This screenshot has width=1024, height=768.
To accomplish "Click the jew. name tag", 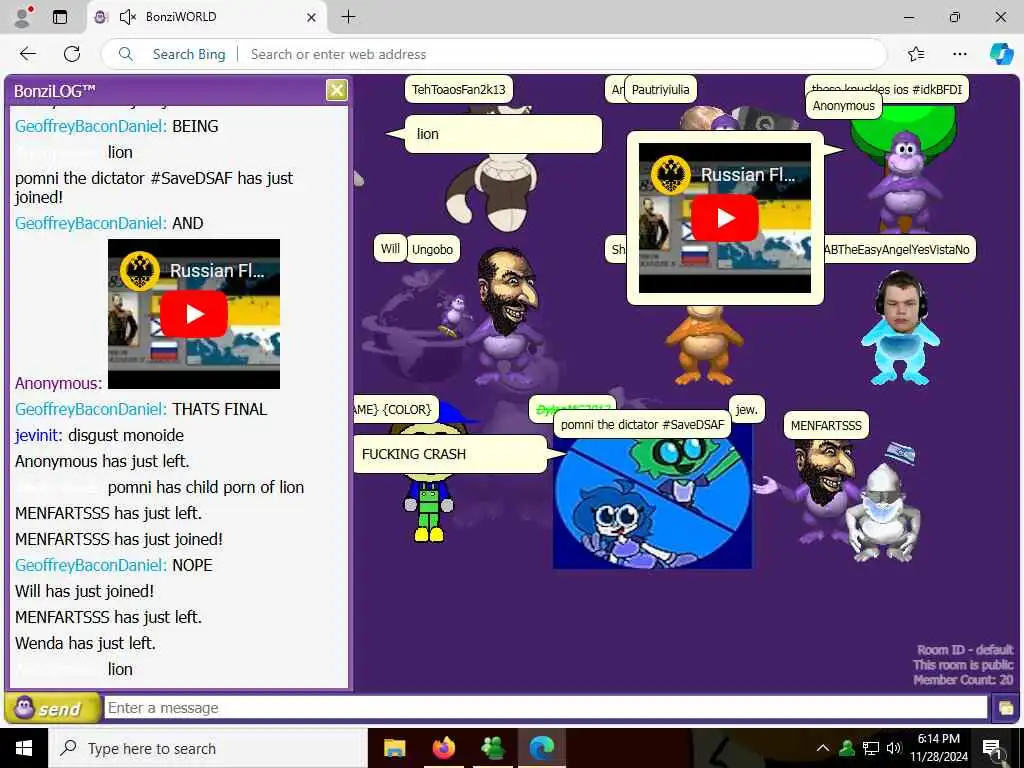I will pyautogui.click(x=746, y=409).
